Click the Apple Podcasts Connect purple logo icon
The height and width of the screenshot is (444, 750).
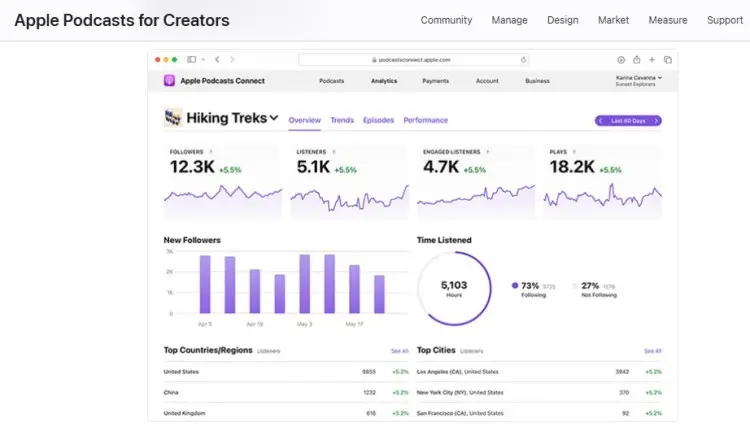pyautogui.click(x=169, y=80)
